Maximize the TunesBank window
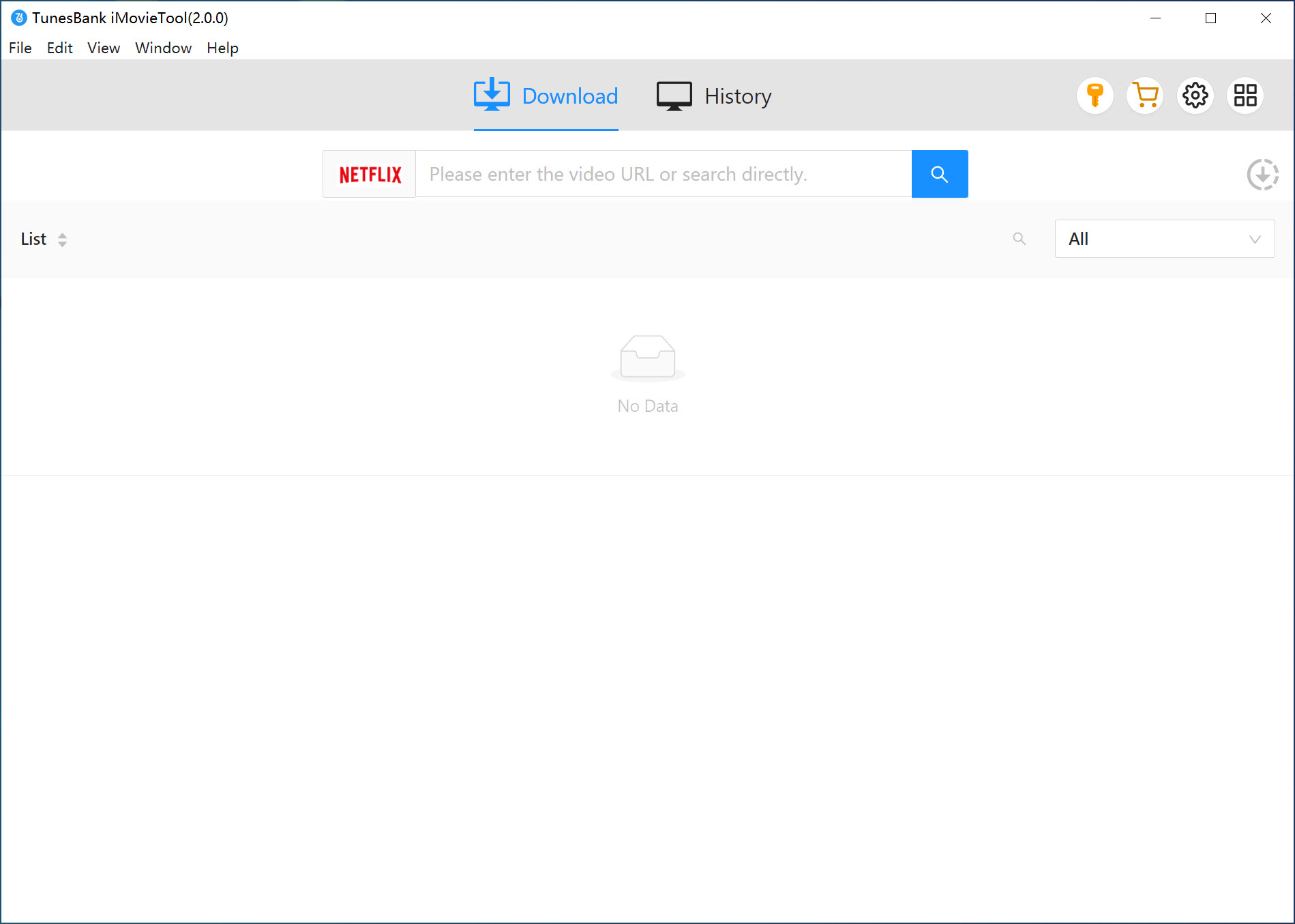Screen dimensions: 1295x924 (1210, 18)
